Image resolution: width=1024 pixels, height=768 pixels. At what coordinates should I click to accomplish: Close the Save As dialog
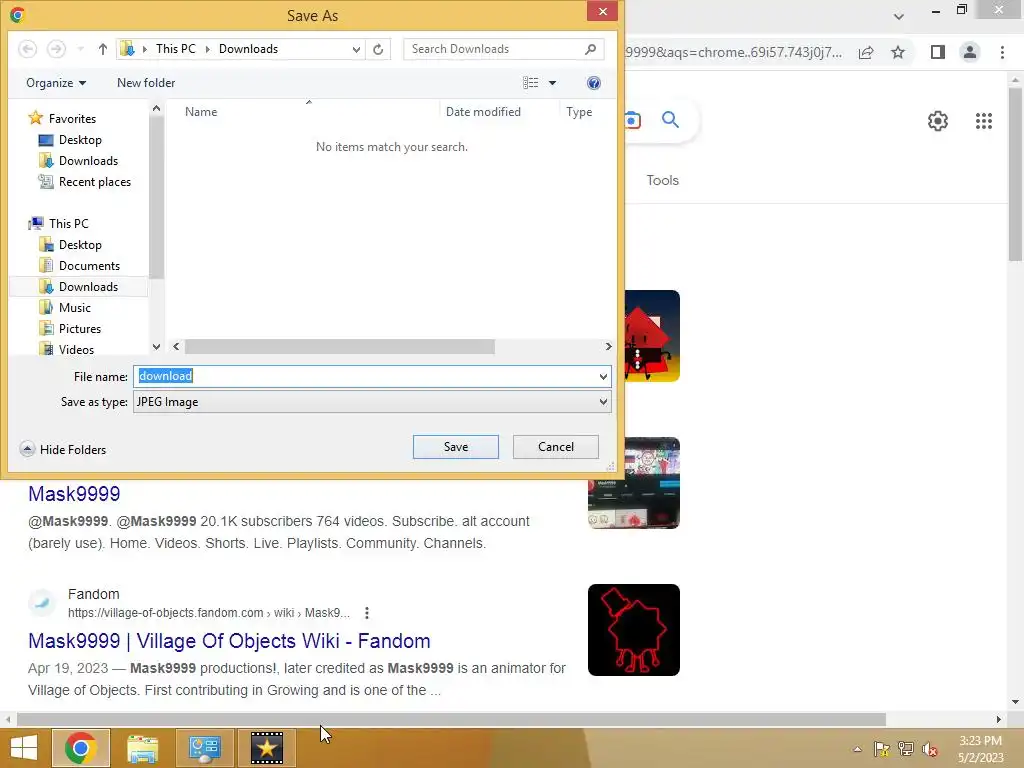tap(602, 12)
